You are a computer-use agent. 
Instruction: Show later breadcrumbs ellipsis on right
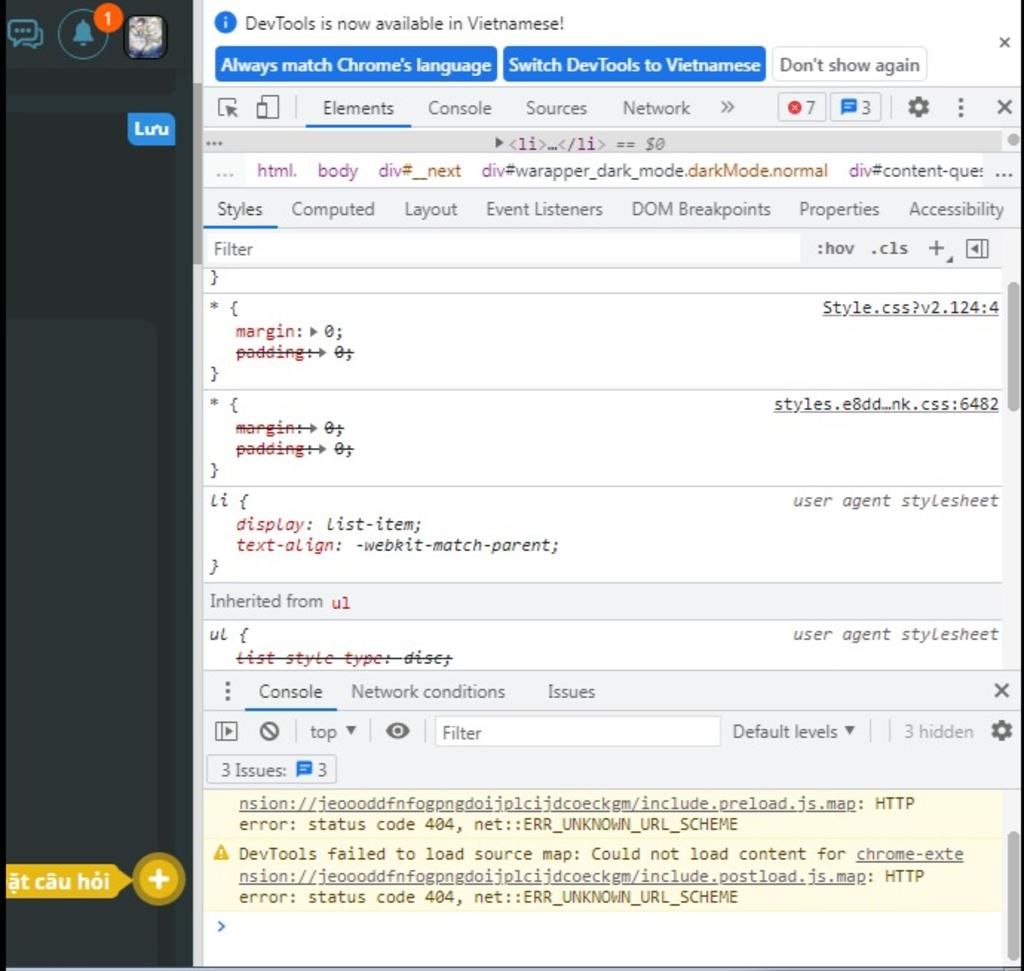tap(1004, 173)
